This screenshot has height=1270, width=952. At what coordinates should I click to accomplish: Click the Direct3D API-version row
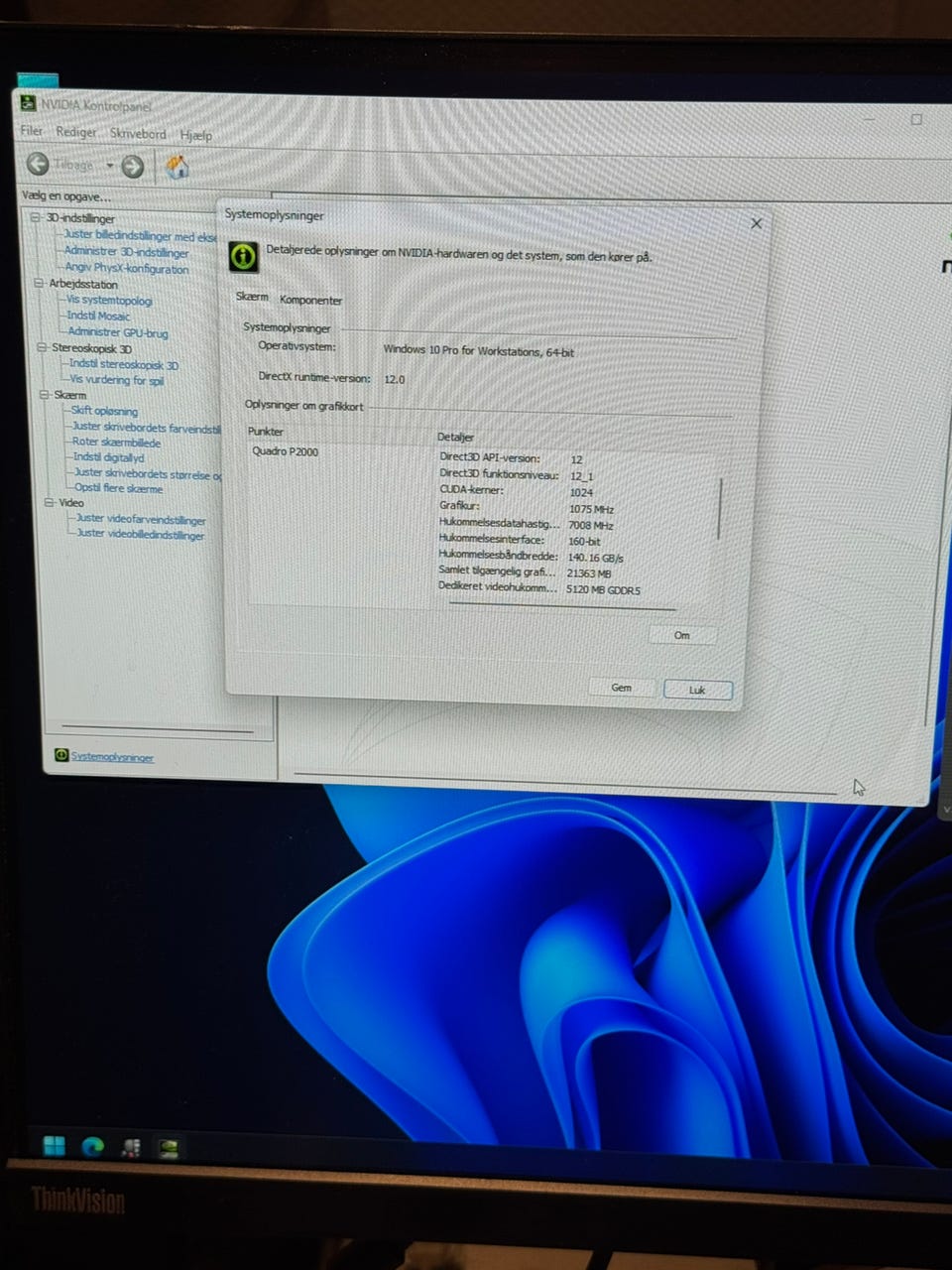512,459
